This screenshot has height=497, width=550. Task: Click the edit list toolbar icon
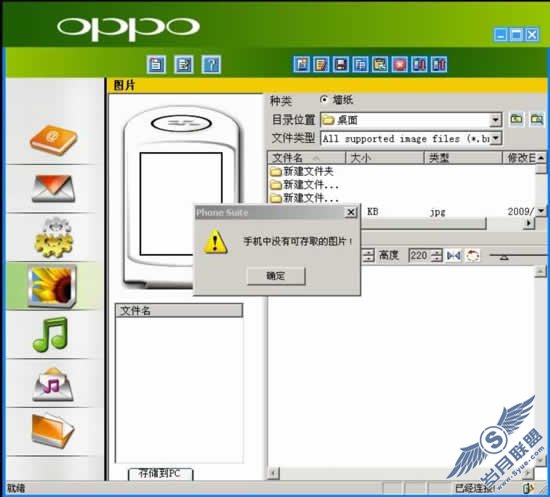[184, 65]
